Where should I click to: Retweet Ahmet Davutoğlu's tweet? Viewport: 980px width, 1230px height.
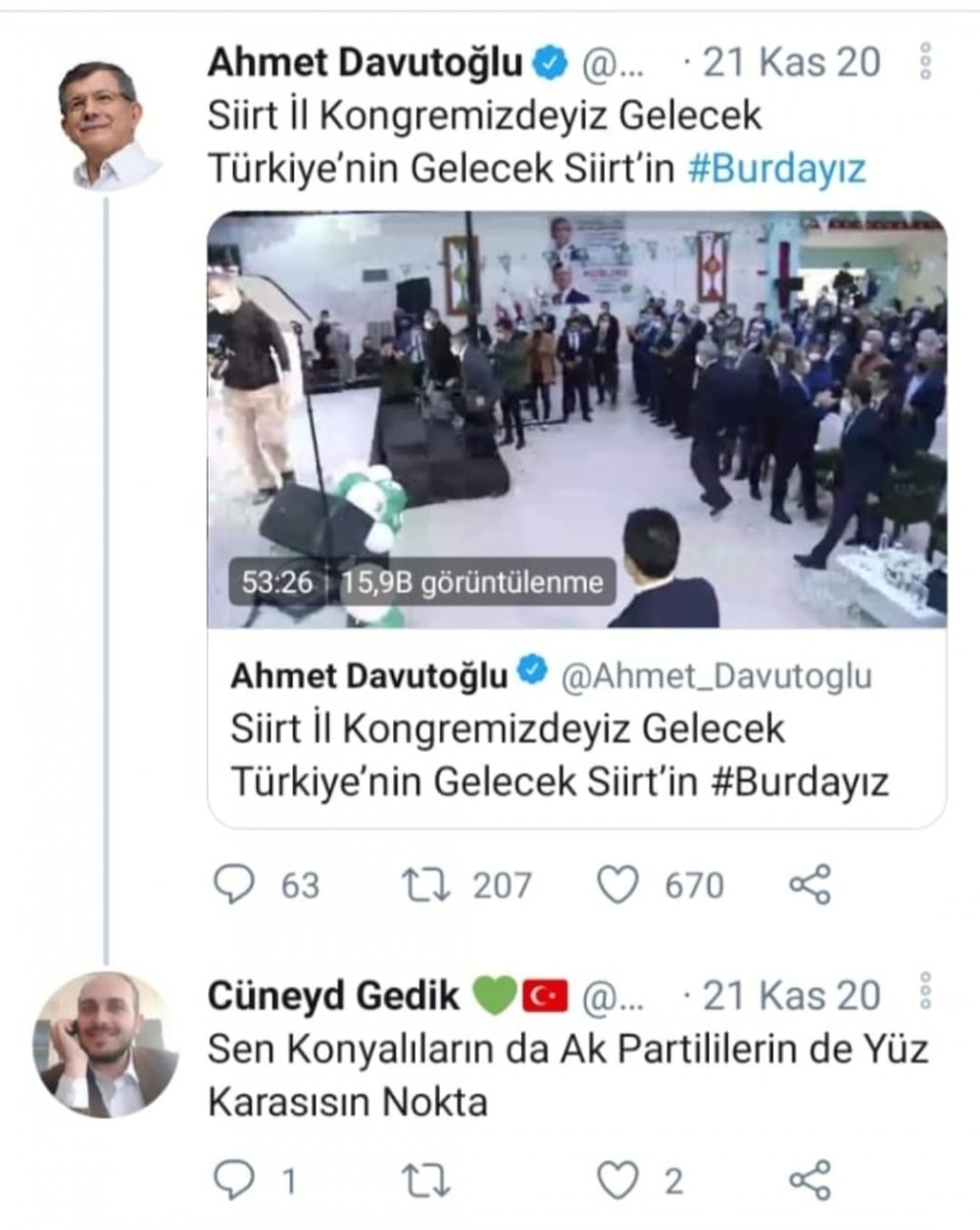427,884
